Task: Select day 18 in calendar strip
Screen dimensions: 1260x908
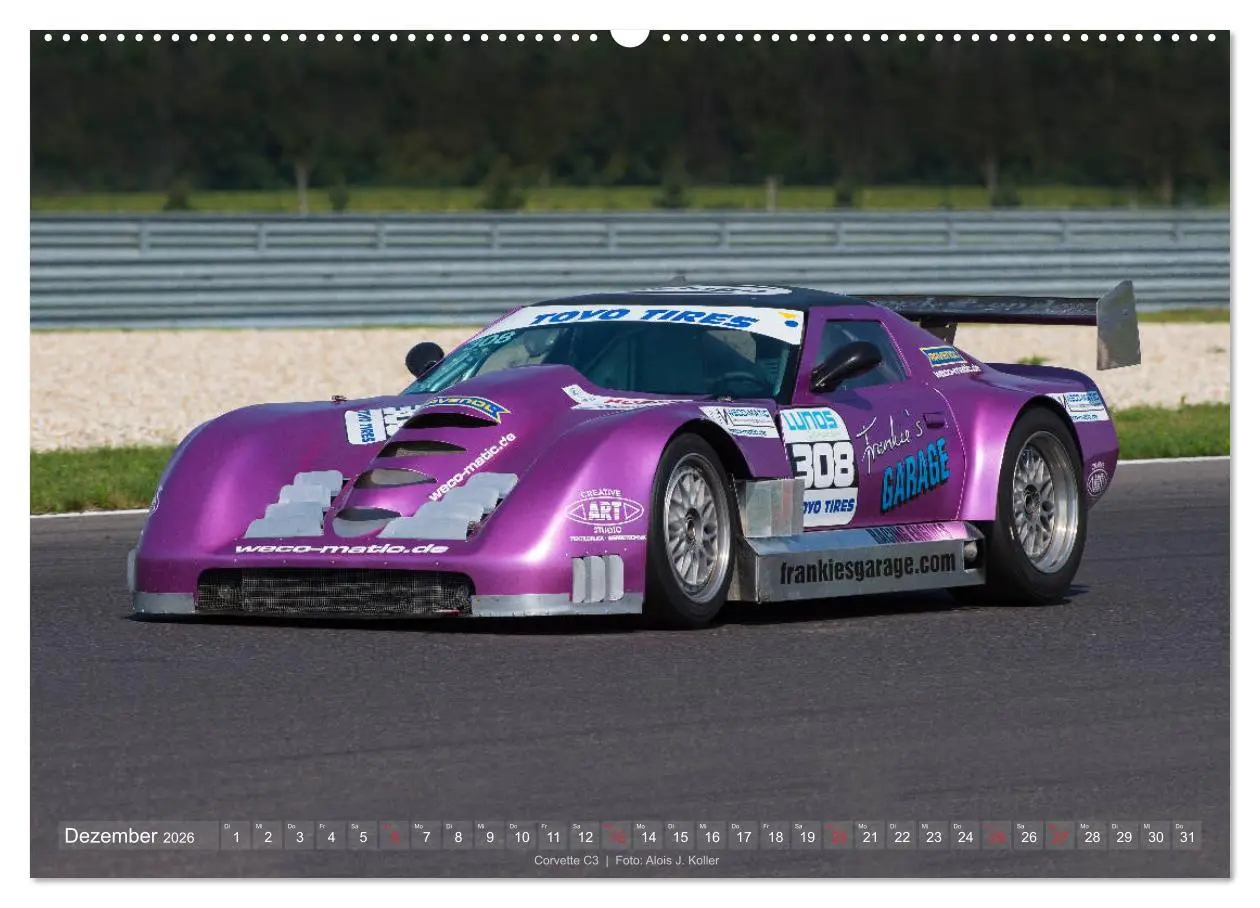Action: tap(775, 836)
